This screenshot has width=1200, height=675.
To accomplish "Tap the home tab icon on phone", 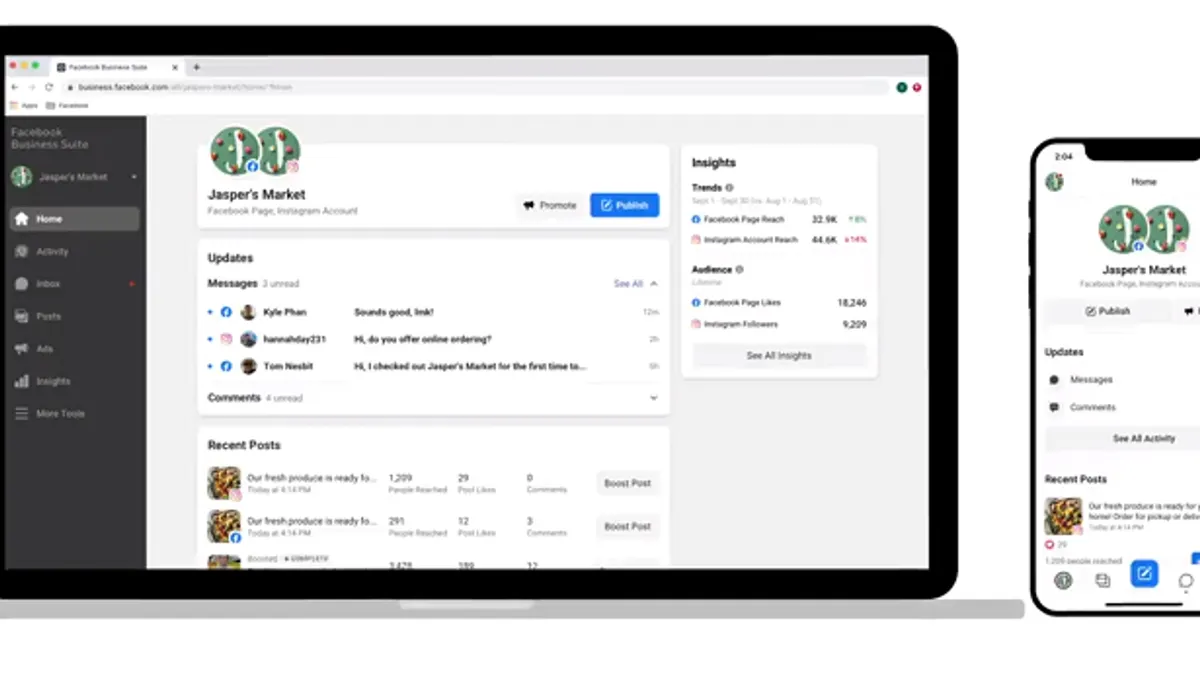I will coord(1063,580).
